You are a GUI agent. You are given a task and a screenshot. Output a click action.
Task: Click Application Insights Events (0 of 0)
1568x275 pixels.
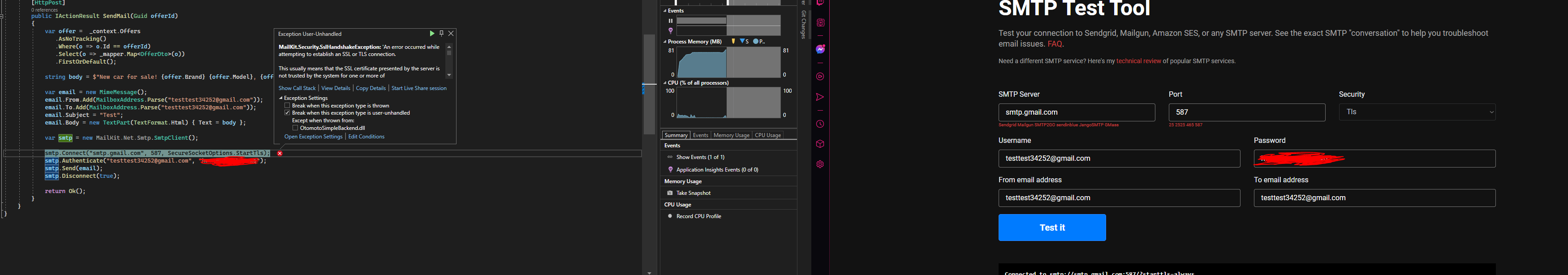point(717,170)
